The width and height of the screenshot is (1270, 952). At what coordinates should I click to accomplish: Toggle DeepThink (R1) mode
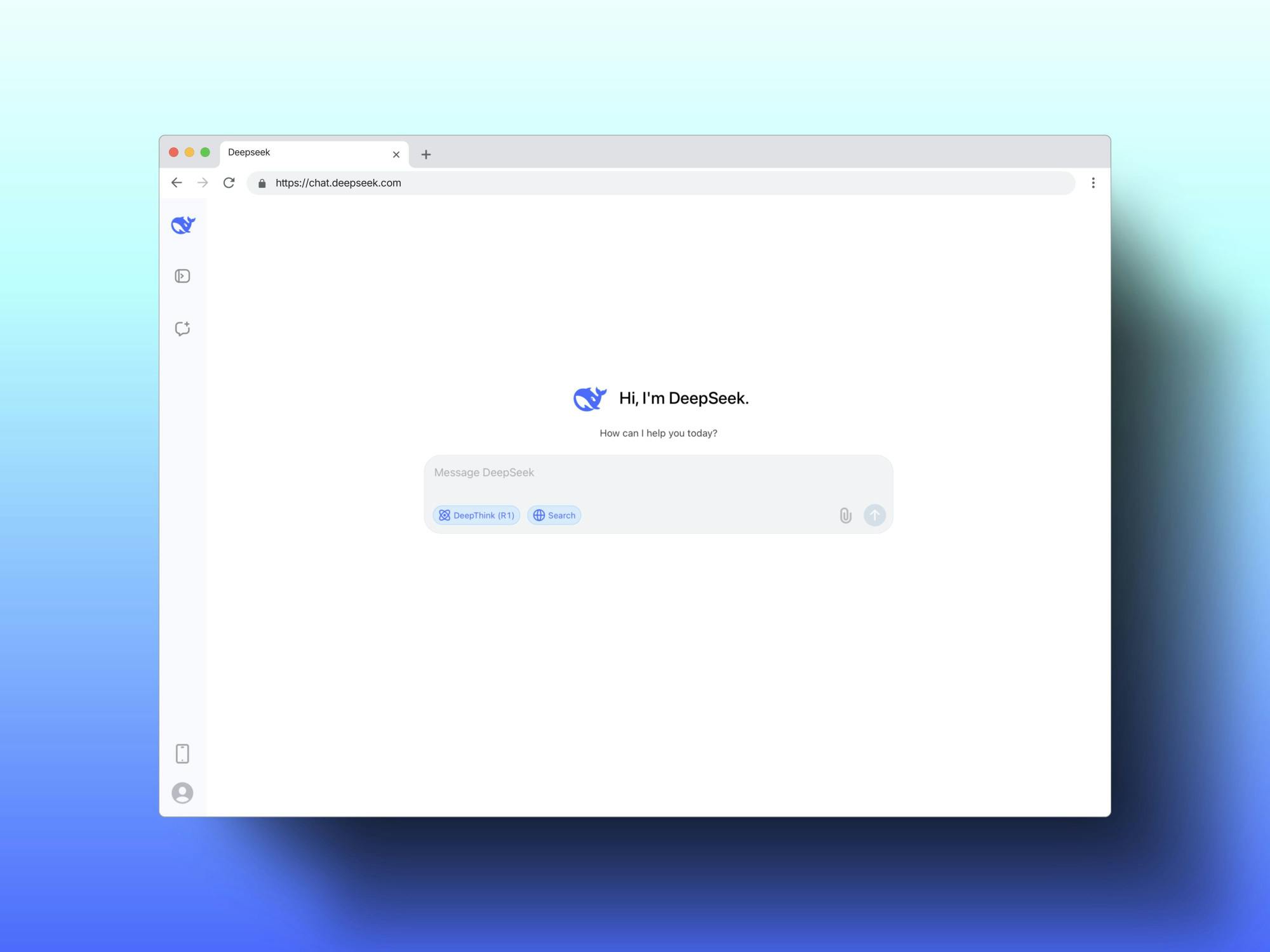pos(476,515)
